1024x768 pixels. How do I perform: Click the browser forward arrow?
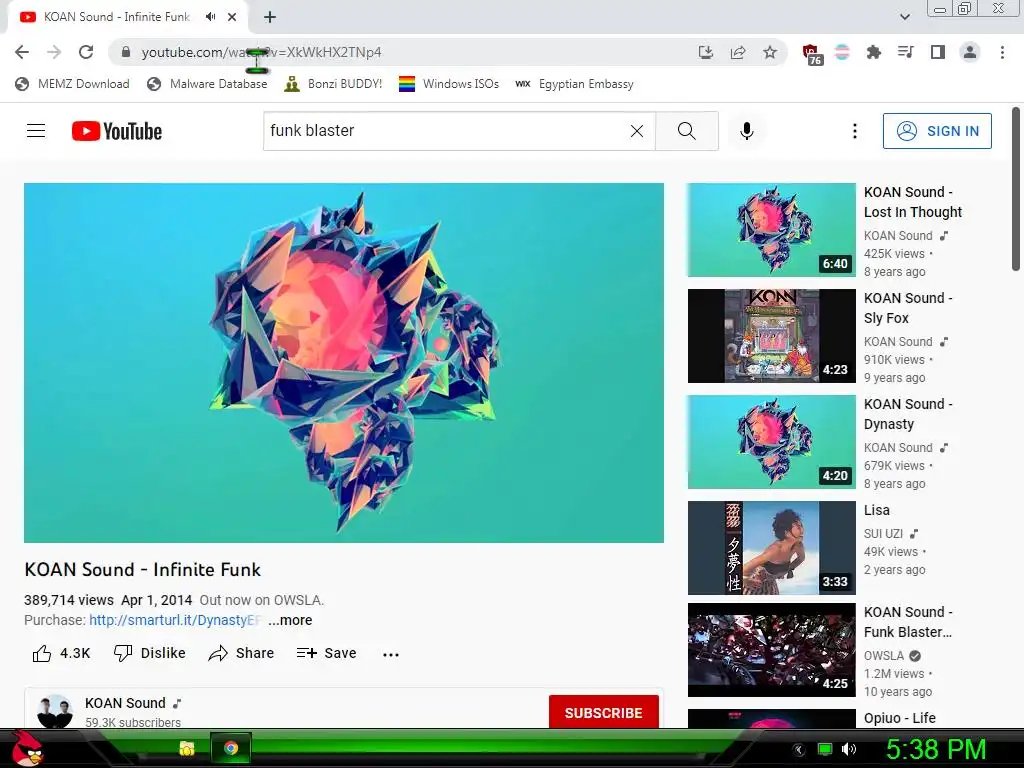(x=54, y=52)
